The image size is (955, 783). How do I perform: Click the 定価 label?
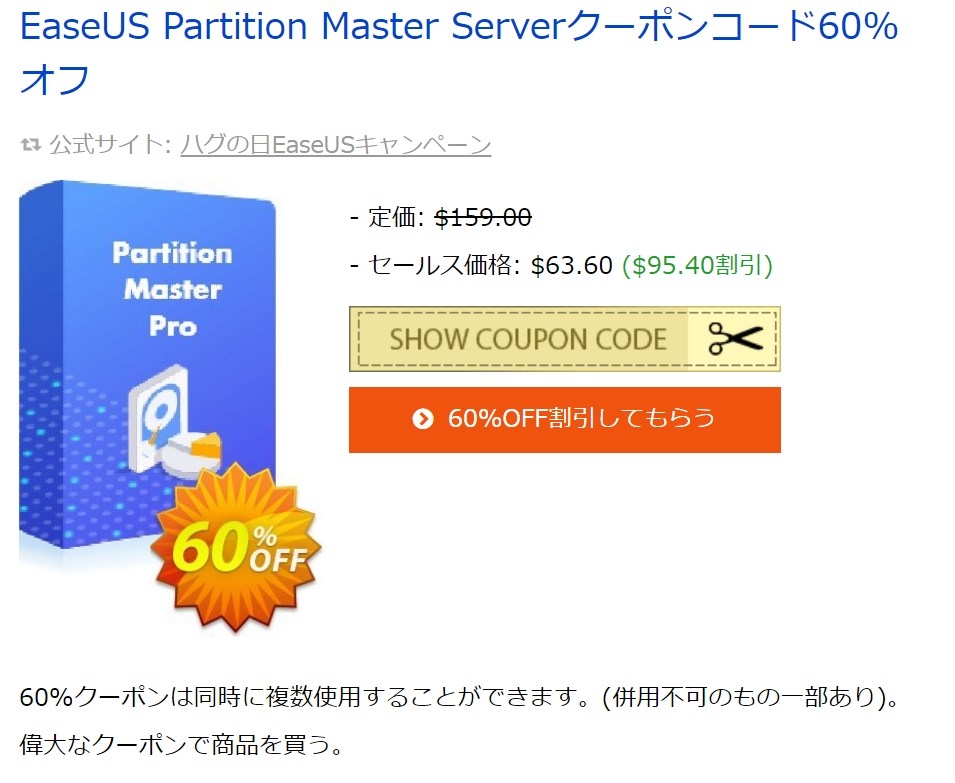tap(396, 217)
